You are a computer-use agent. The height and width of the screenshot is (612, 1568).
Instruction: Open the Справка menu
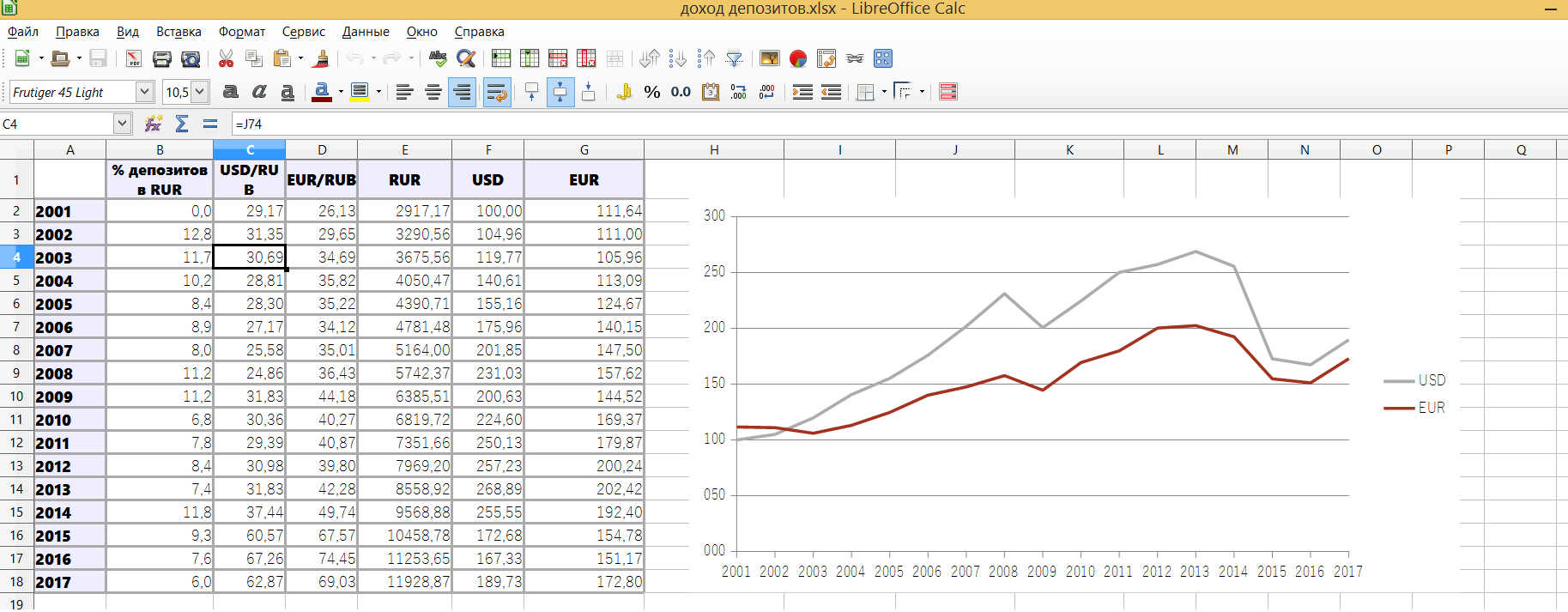coord(479,32)
